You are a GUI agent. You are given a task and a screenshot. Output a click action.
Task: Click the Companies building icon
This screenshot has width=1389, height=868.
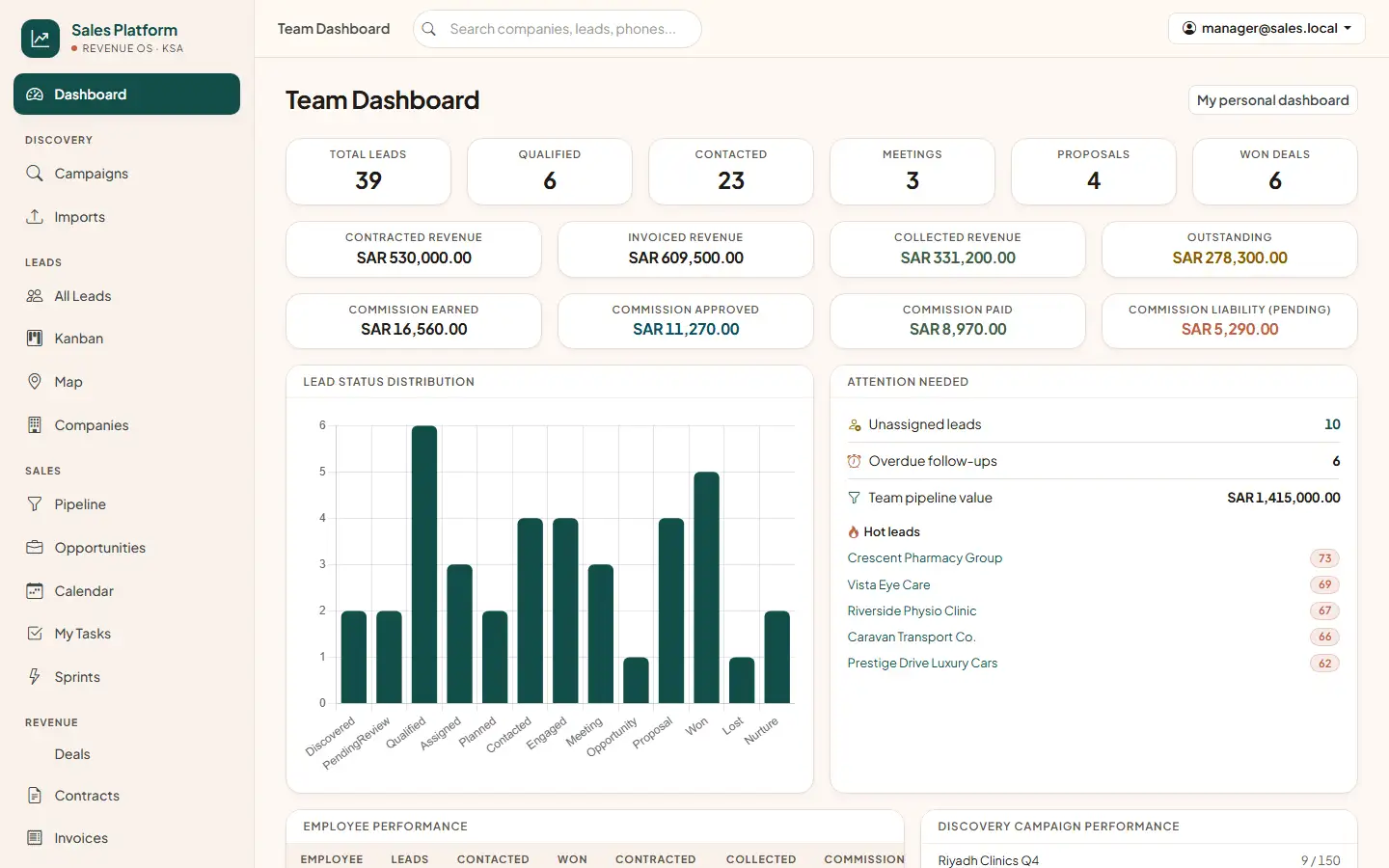pos(35,425)
